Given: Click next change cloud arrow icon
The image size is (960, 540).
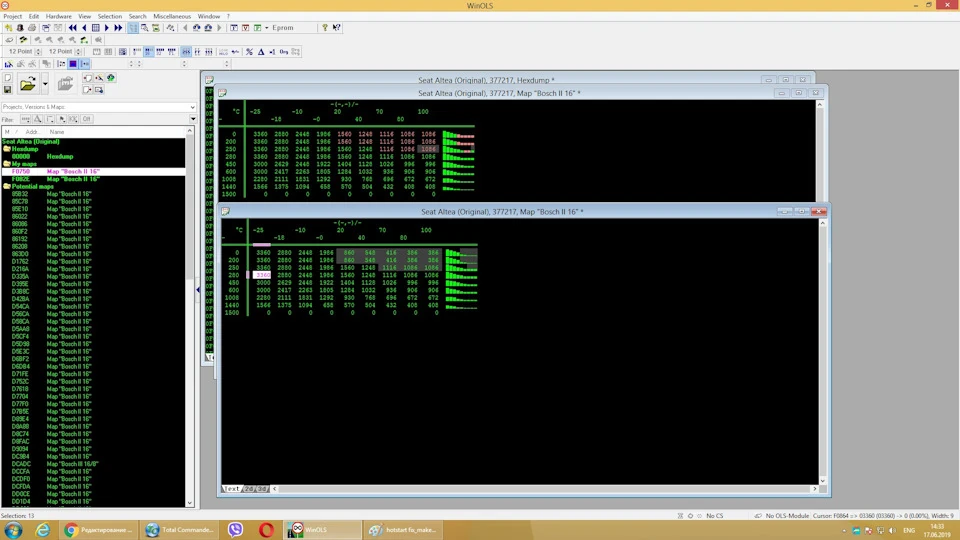Looking at the screenshot, I should click(209, 28).
